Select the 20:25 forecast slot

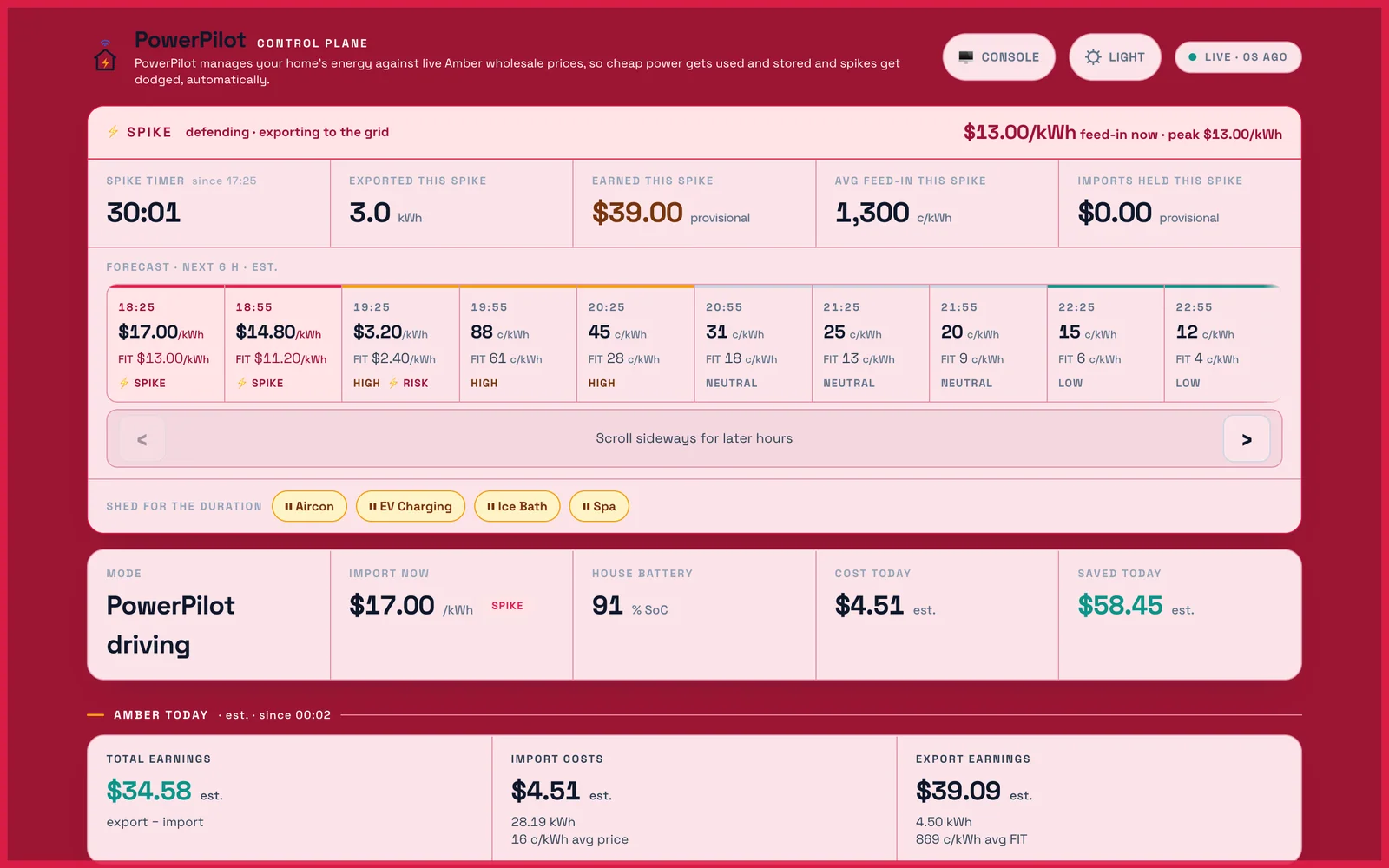click(x=635, y=344)
